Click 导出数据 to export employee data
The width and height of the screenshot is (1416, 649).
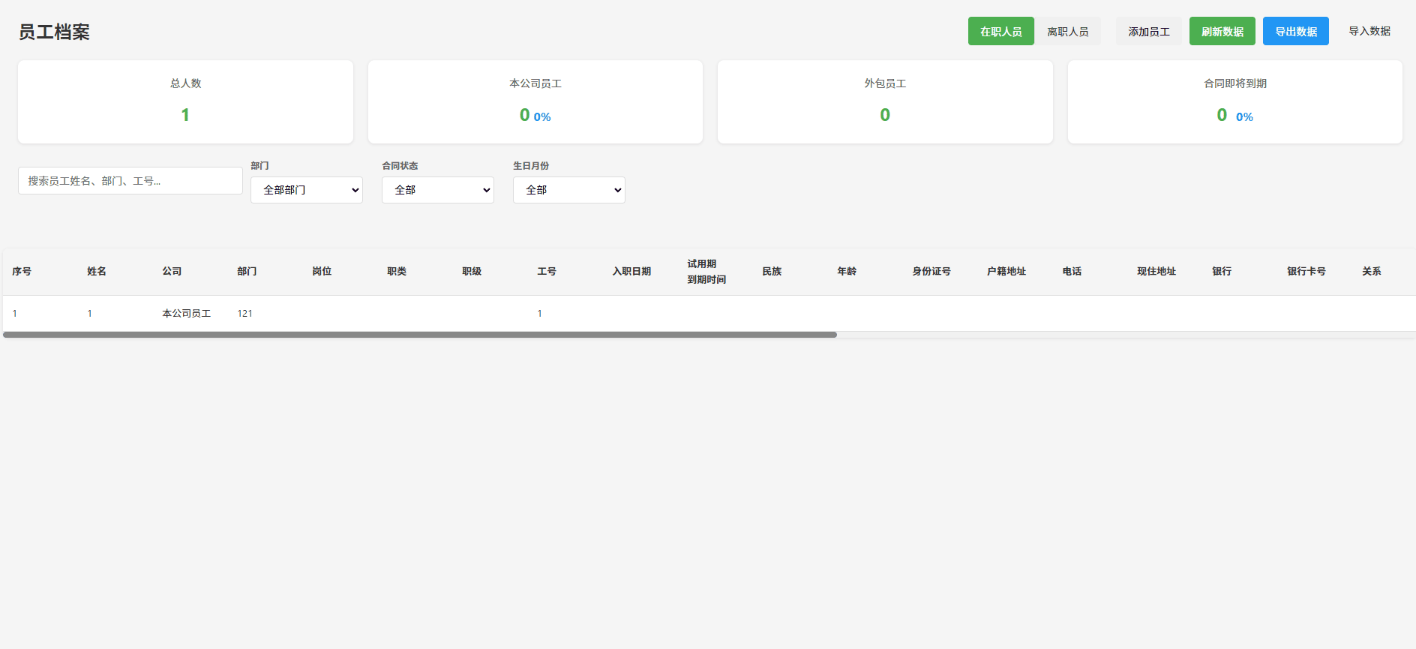coord(1296,30)
